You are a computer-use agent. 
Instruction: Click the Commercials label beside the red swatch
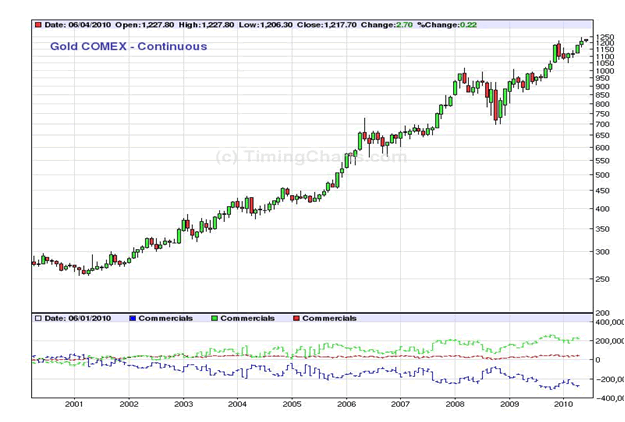click(x=329, y=318)
